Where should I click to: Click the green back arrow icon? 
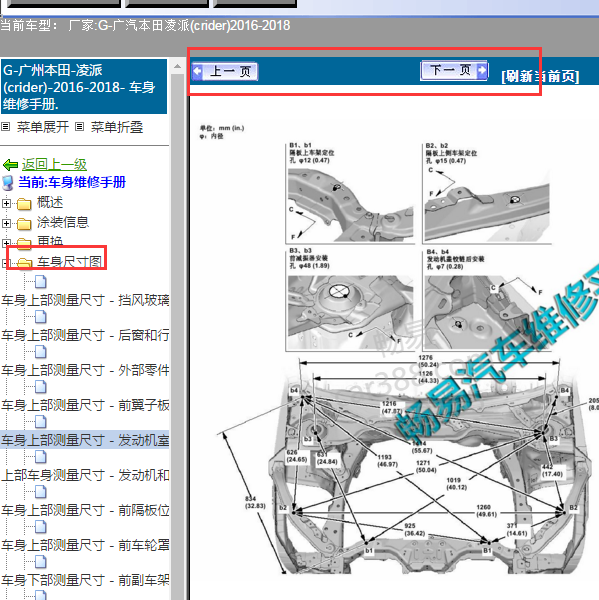pyautogui.click(x=10, y=165)
